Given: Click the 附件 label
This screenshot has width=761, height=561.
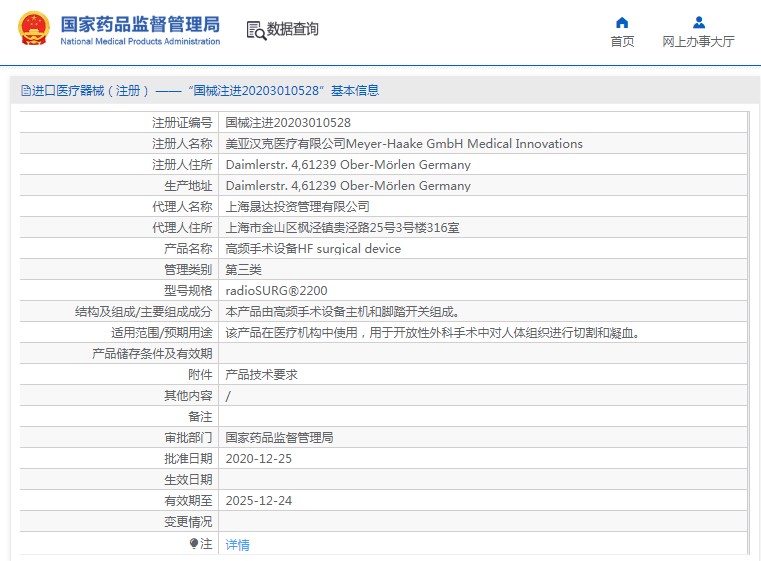Looking at the screenshot, I should pyautogui.click(x=200, y=374).
